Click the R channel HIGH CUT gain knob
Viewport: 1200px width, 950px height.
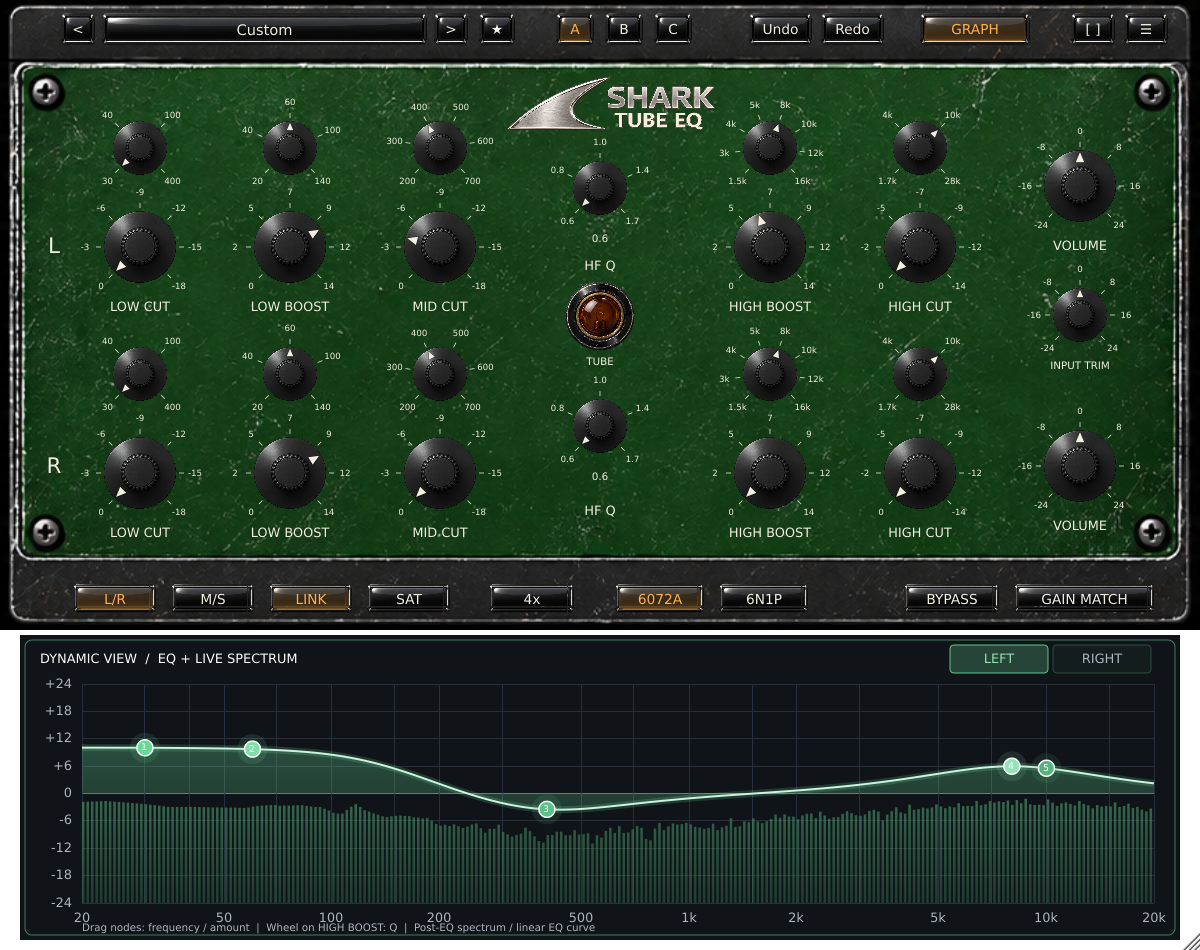[920, 472]
